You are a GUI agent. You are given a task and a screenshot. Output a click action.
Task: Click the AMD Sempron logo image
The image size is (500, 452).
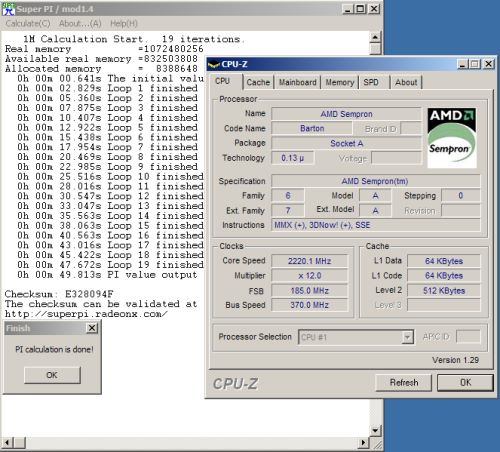[x=452, y=137]
